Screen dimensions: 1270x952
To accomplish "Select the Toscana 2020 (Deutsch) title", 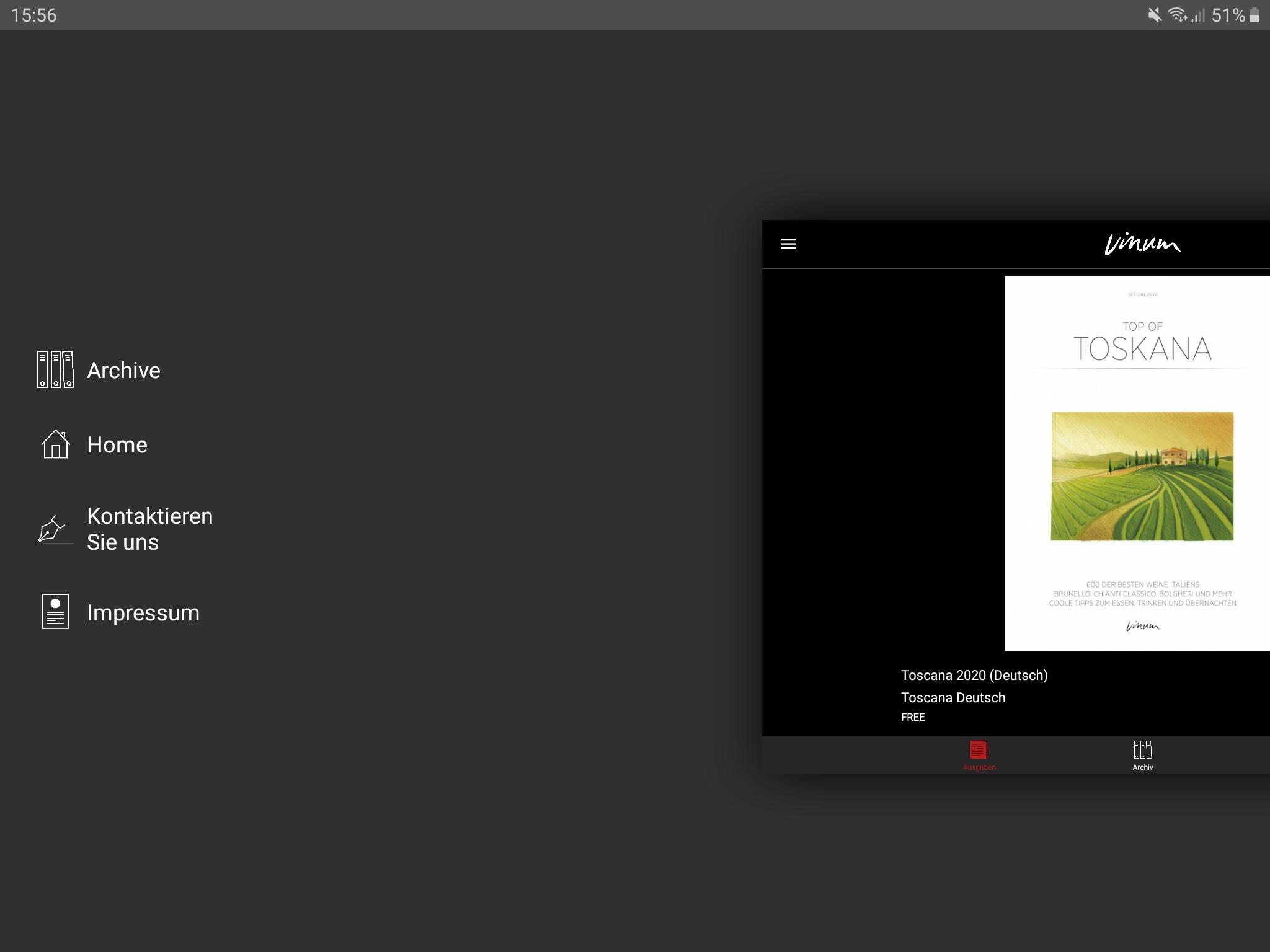I will click(x=974, y=676).
